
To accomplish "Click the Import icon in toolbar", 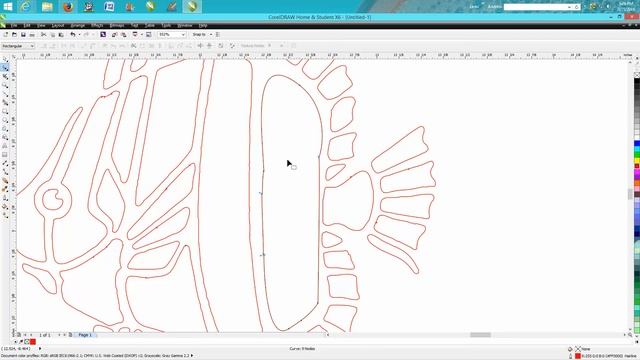I will (x=115, y=35).
